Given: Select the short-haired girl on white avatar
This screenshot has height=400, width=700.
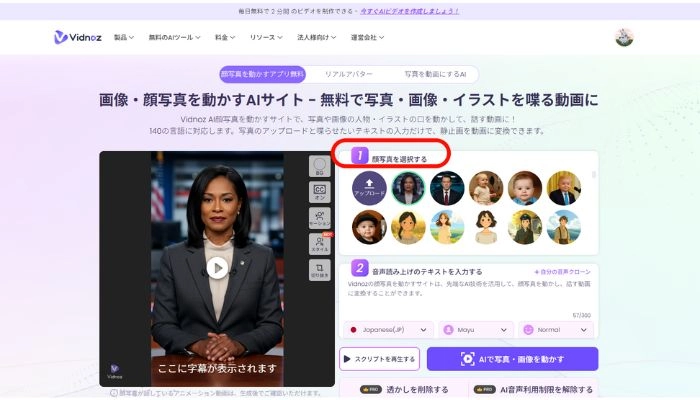Looking at the screenshot, I should (486, 227).
